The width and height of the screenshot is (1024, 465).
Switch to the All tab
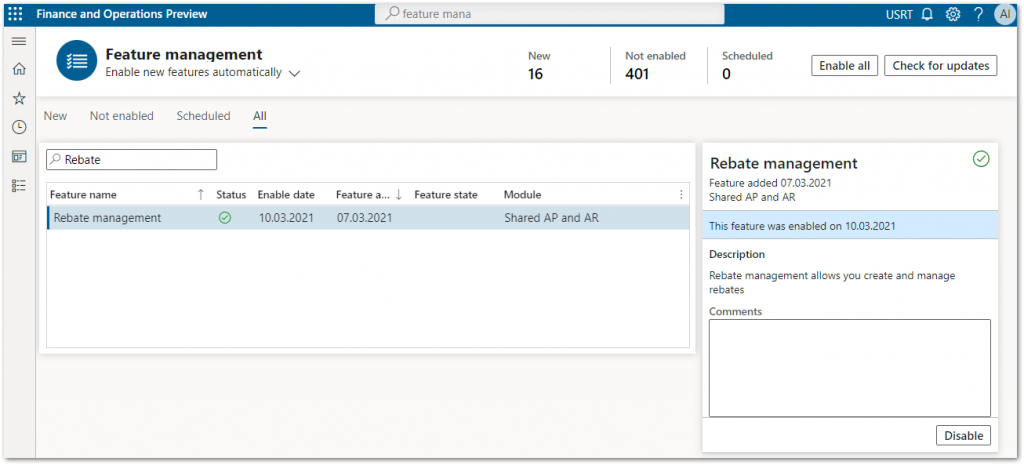[260, 116]
